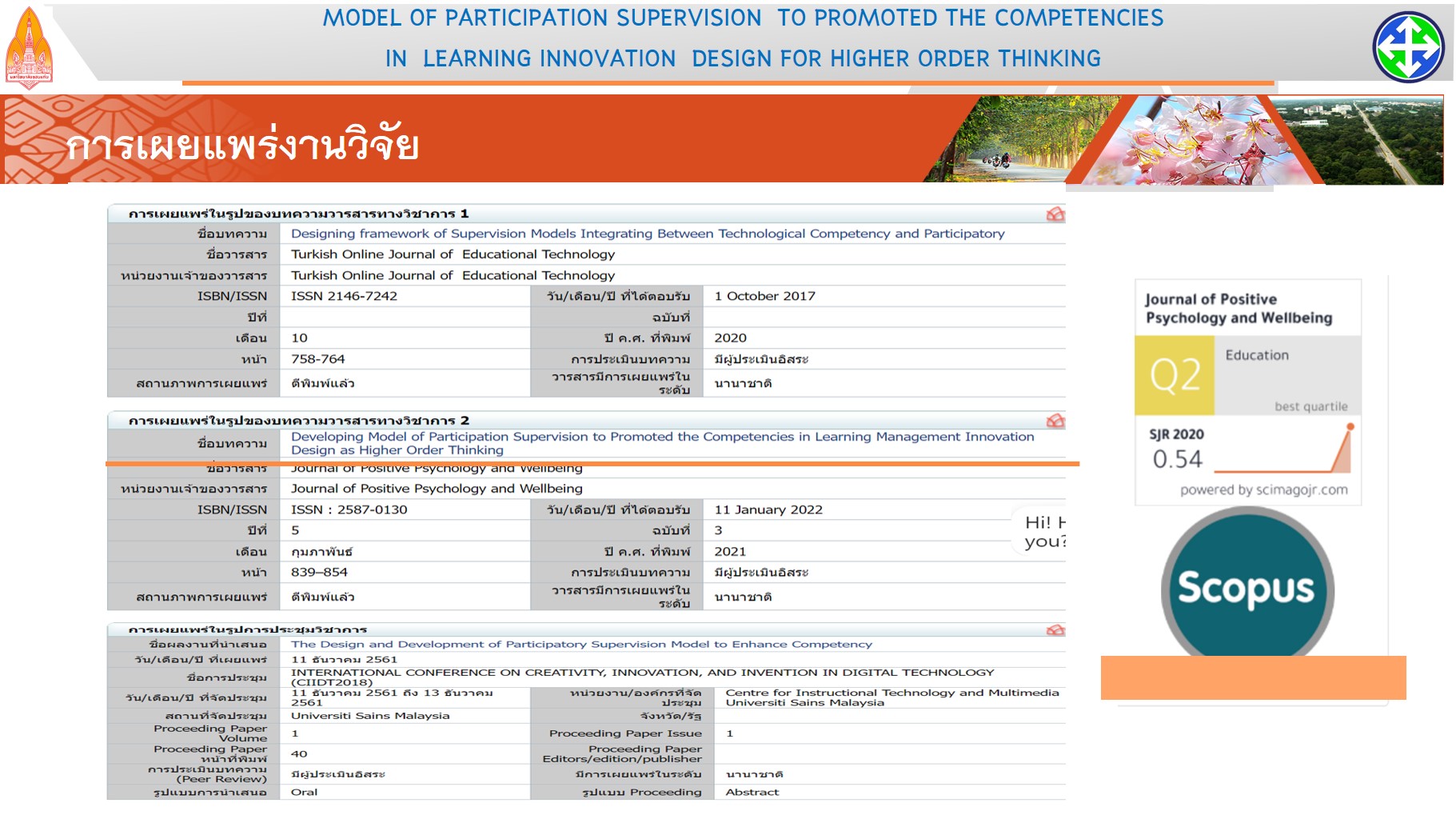1456x819 pixels.
Task: Click the publication year '2020' in article 1
Action: [730, 338]
